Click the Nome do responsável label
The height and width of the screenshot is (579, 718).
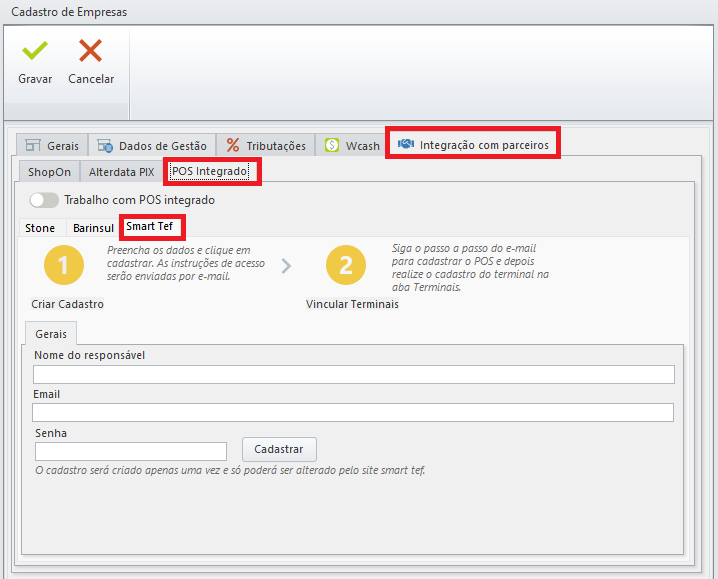point(89,355)
